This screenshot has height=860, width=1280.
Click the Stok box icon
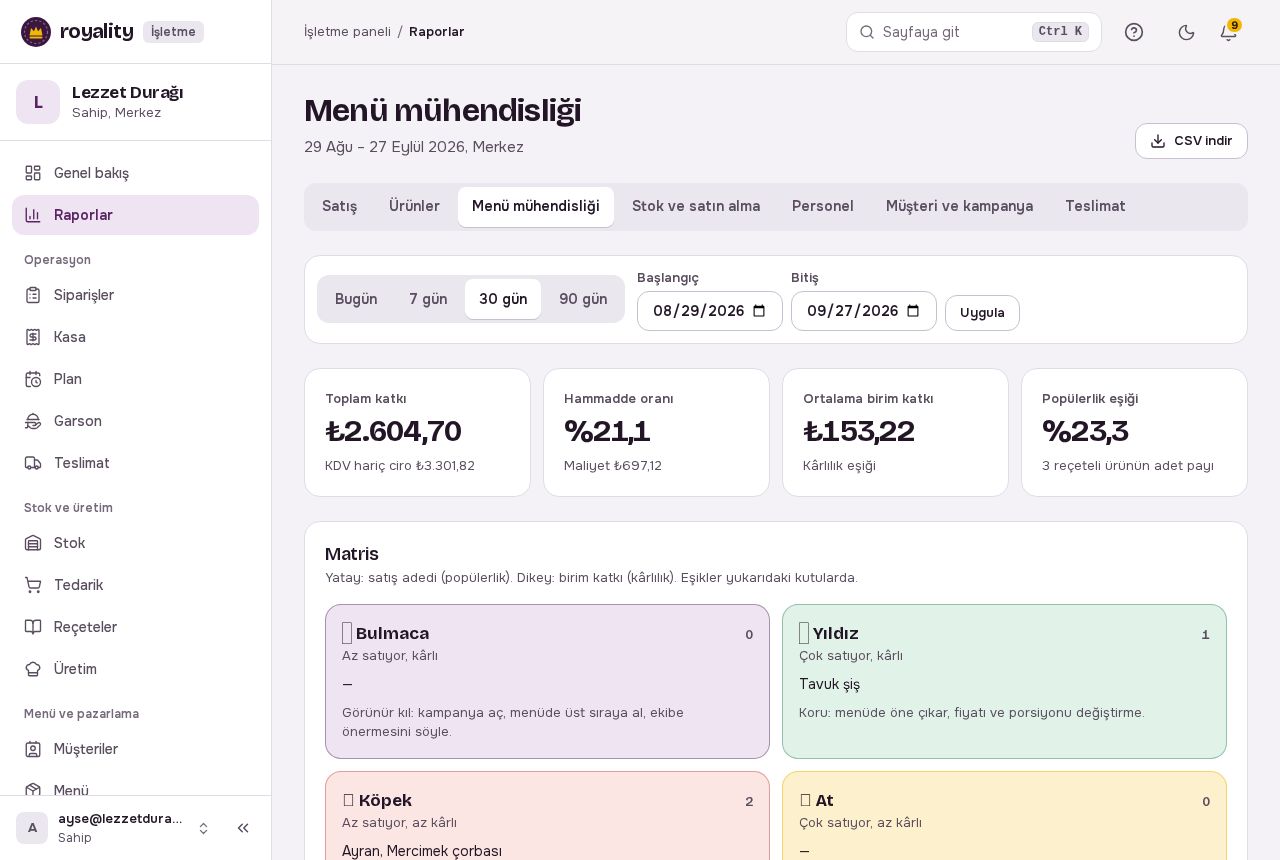click(x=33, y=543)
